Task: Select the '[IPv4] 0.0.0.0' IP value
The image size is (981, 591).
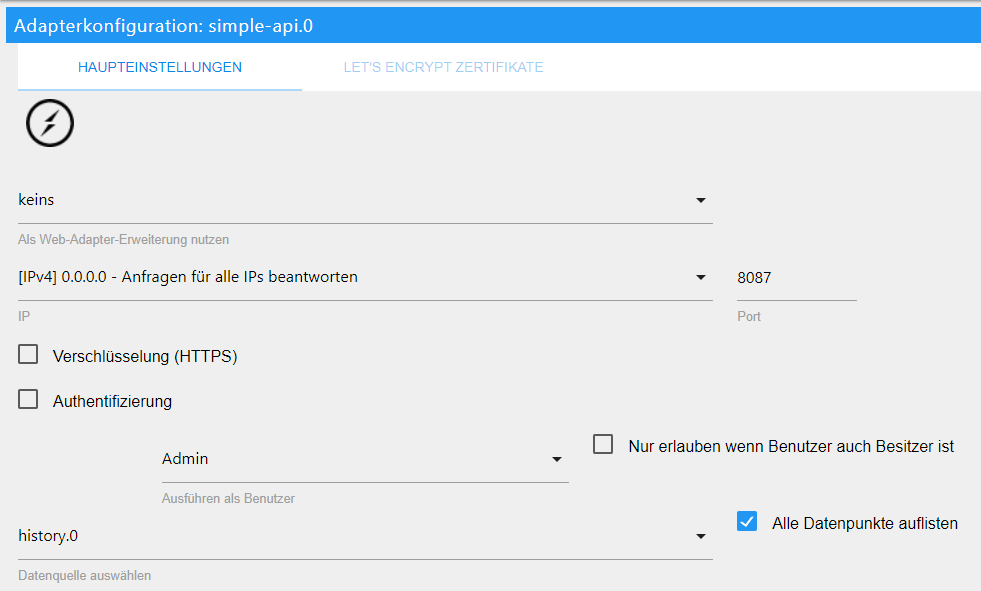Action: pyautogui.click(x=188, y=277)
